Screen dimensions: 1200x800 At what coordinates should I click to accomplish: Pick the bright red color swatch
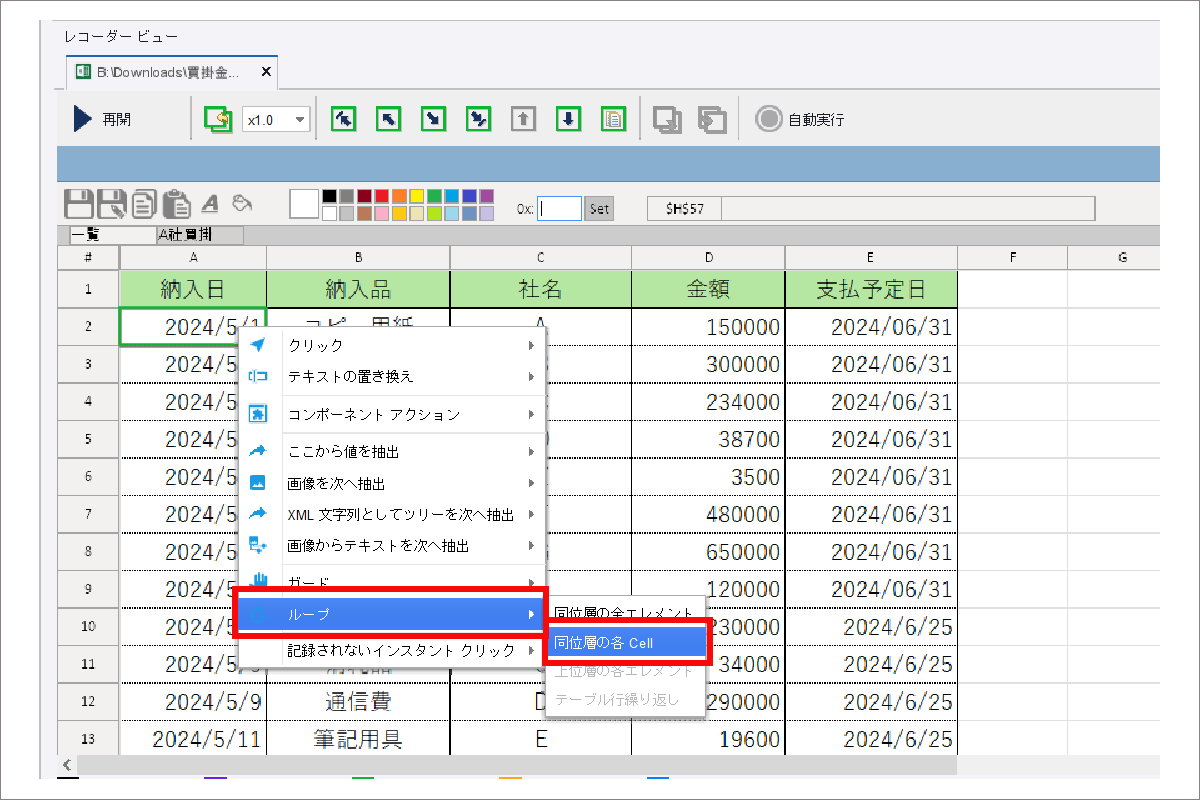[x=382, y=197]
